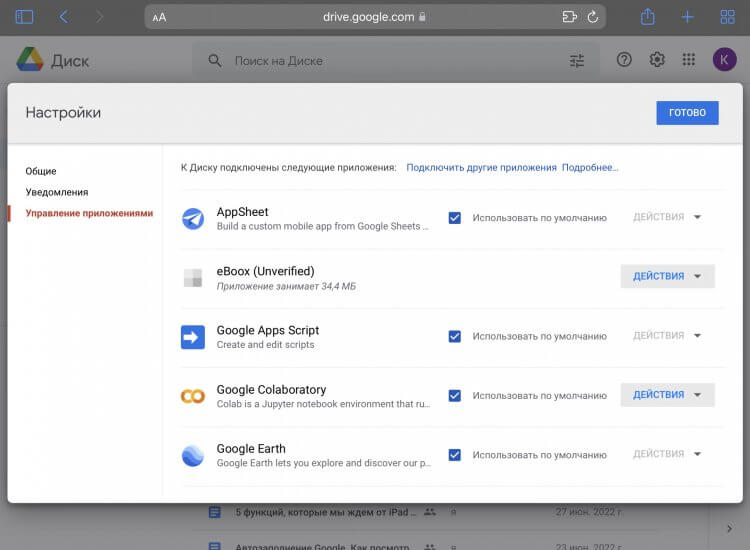Show Safari tab overview grid
The width and height of the screenshot is (750, 550).
728,17
